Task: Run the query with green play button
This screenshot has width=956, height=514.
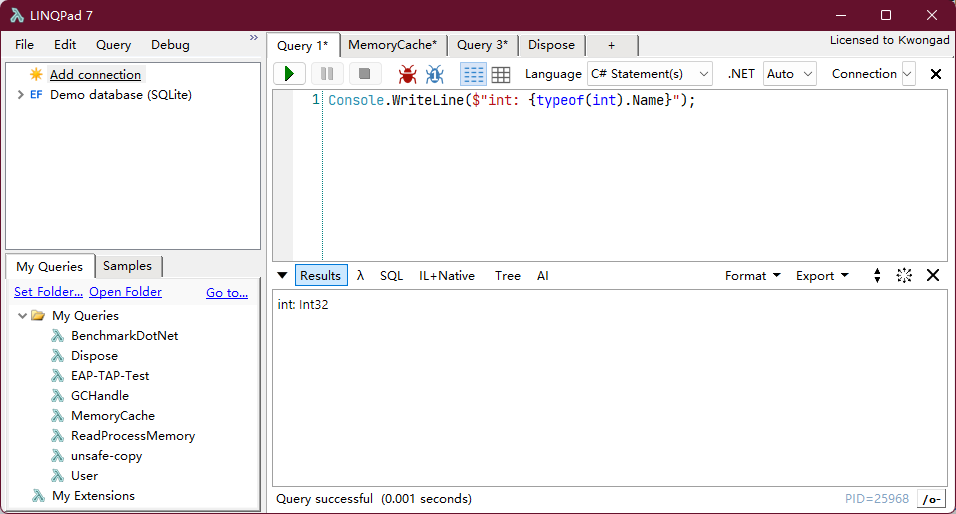Action: tap(289, 74)
